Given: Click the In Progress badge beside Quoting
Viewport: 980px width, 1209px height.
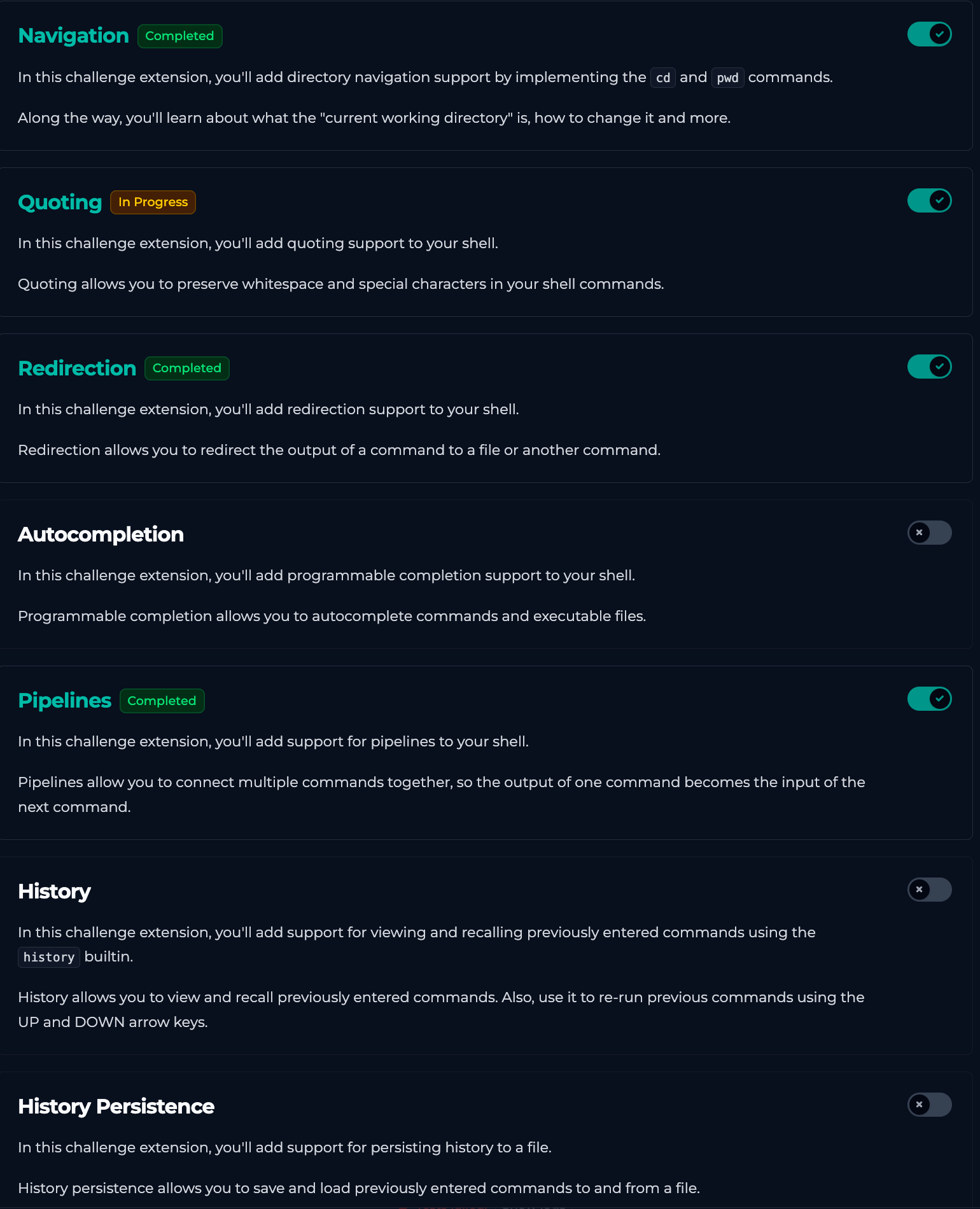Looking at the screenshot, I should (153, 202).
